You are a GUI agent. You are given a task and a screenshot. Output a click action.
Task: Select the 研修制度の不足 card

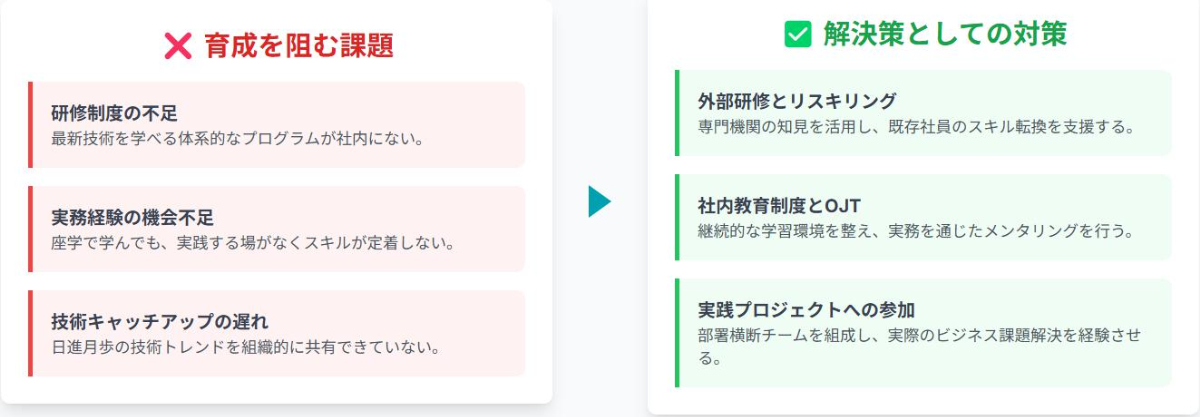coord(276,124)
